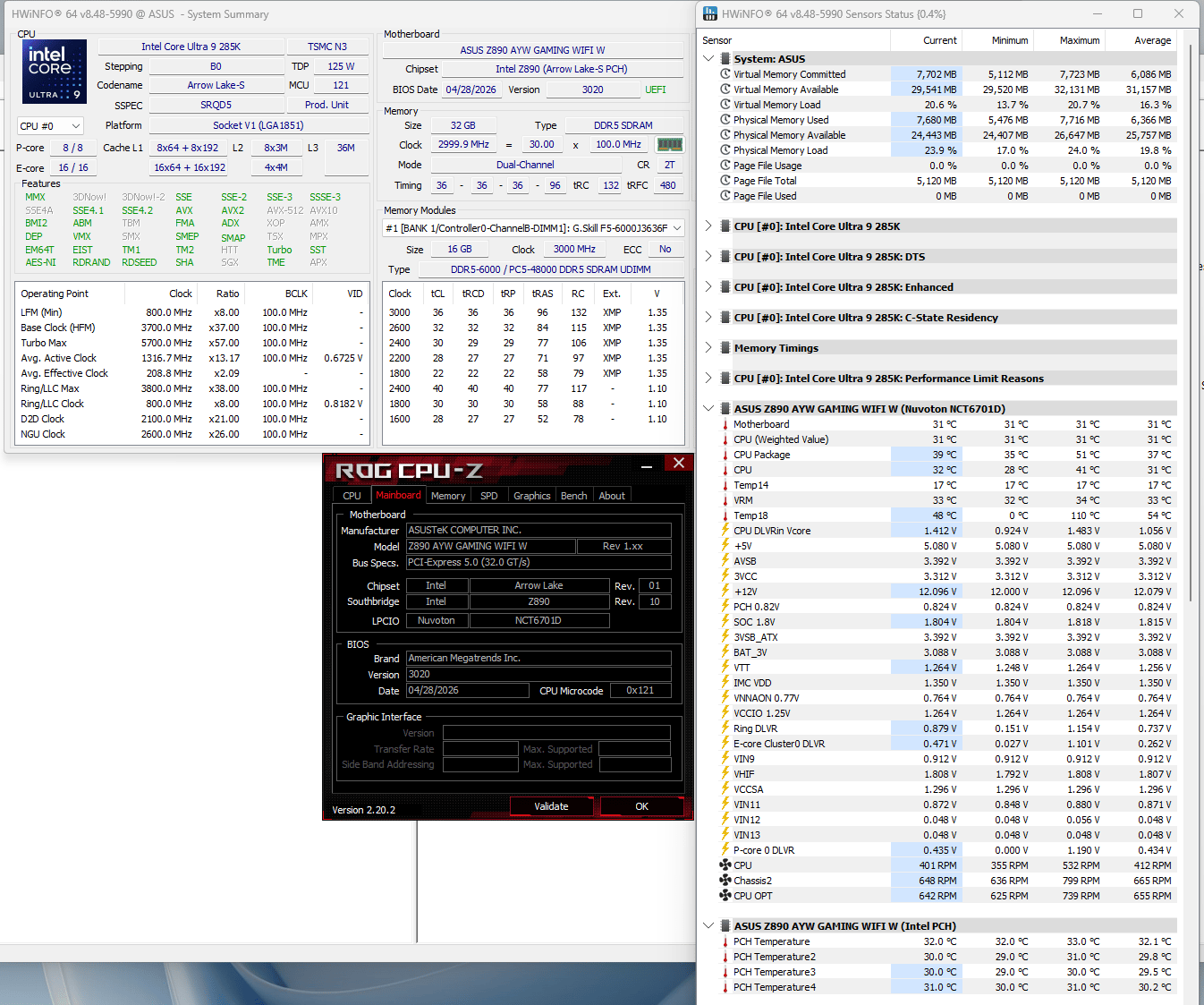Collapse the Nuvoton NCT6701D sensor group
Image resolution: width=1204 pixels, height=1005 pixels.
click(708, 409)
